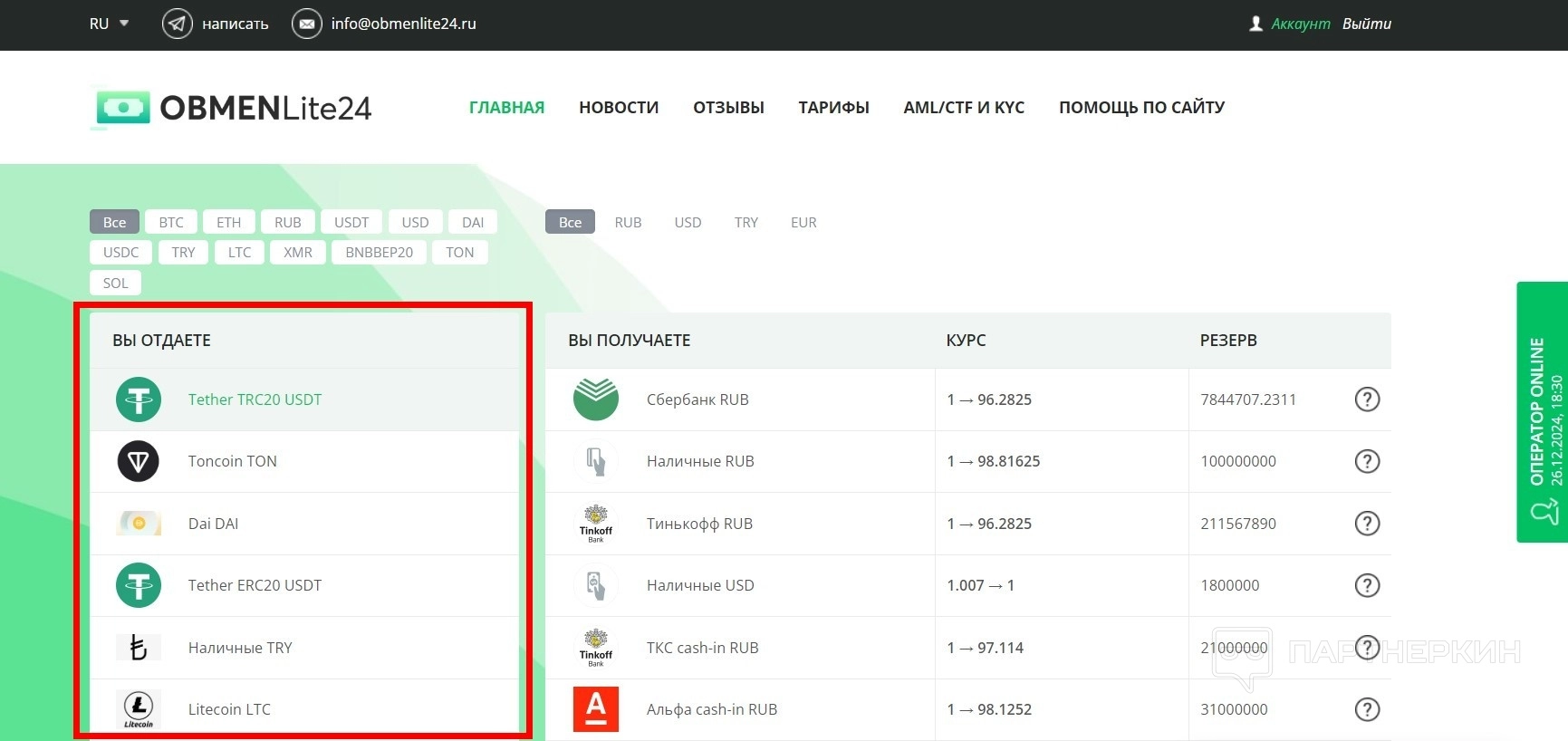The height and width of the screenshot is (741, 1568).
Task: Click the Turkish lira cash icon
Action: (x=139, y=648)
